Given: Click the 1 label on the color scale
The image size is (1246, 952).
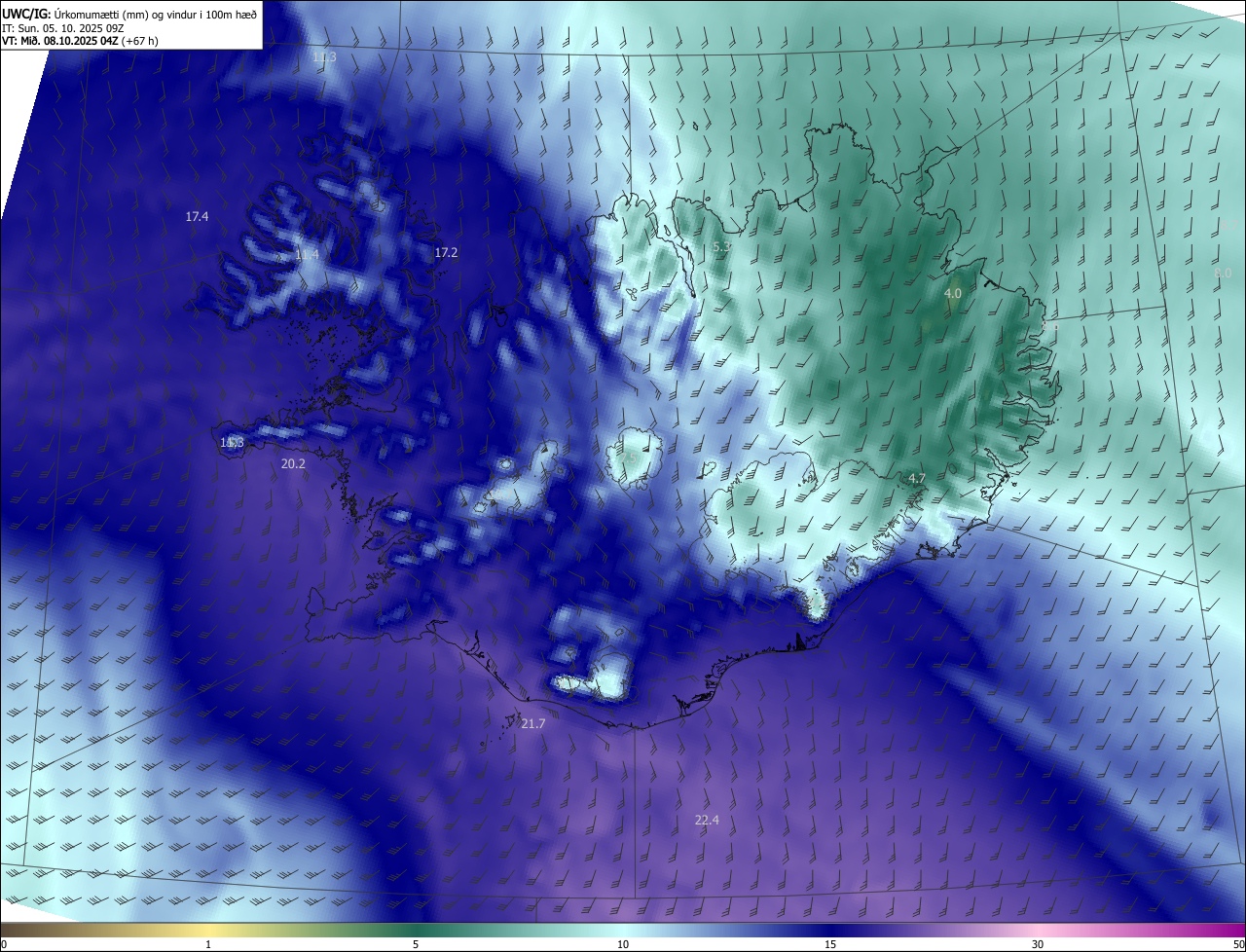Looking at the screenshot, I should pos(208,944).
